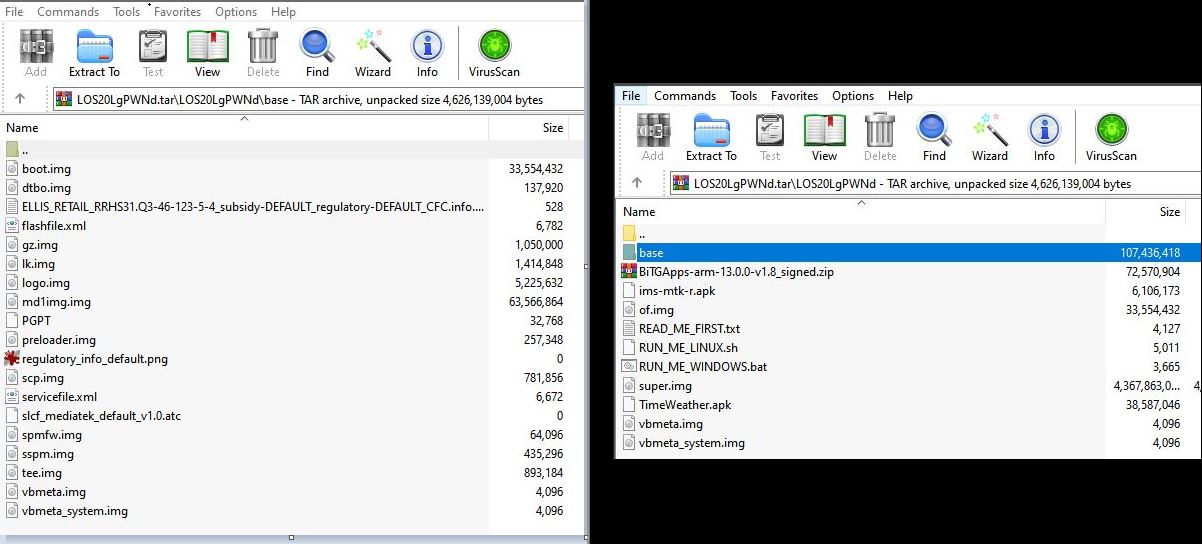
Task: Sort by Name column in the left window
Action: [x=22, y=128]
